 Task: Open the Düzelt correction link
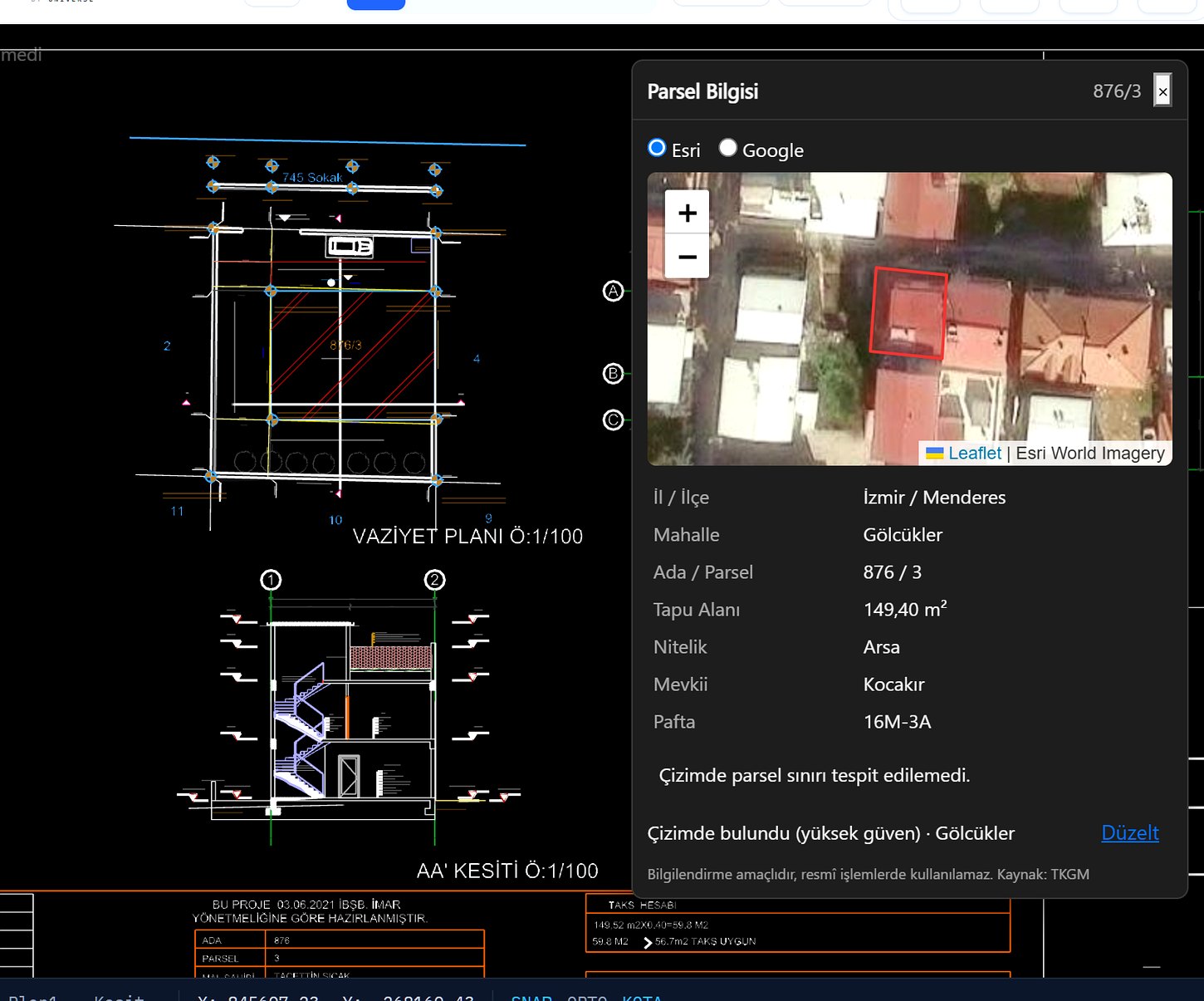coord(1130,833)
